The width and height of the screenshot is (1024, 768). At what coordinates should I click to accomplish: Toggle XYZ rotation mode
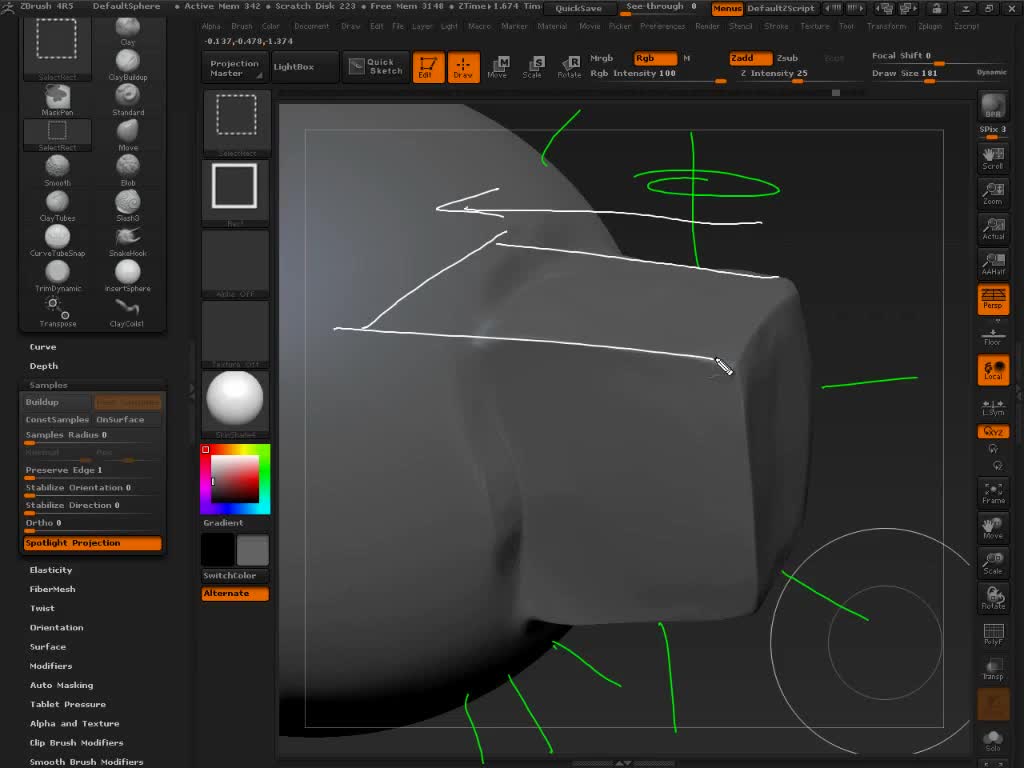point(993,432)
